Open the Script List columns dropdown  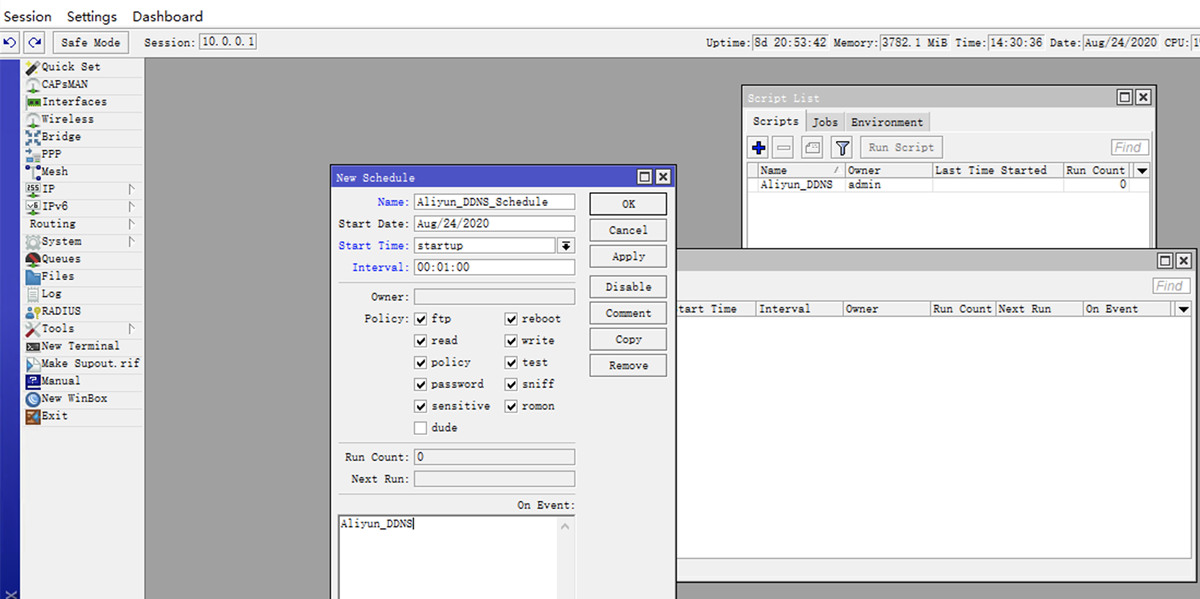[x=1142, y=171]
